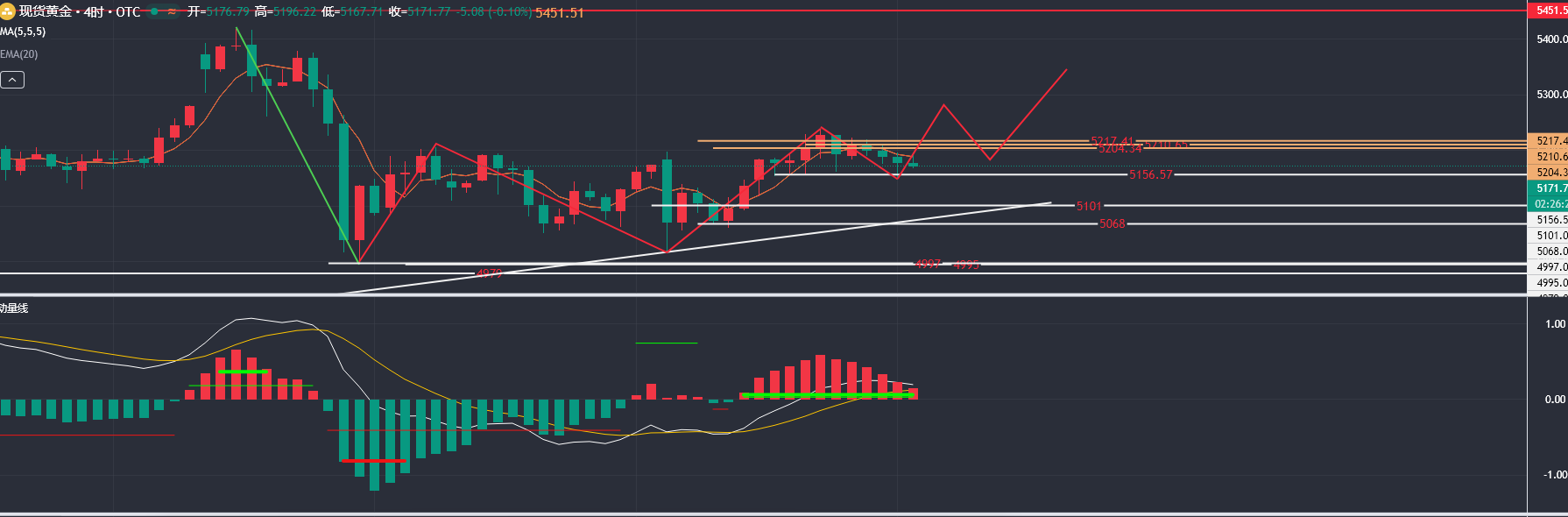Click the 5400.0 price scale mark
The image size is (1568, 517).
1550,39
